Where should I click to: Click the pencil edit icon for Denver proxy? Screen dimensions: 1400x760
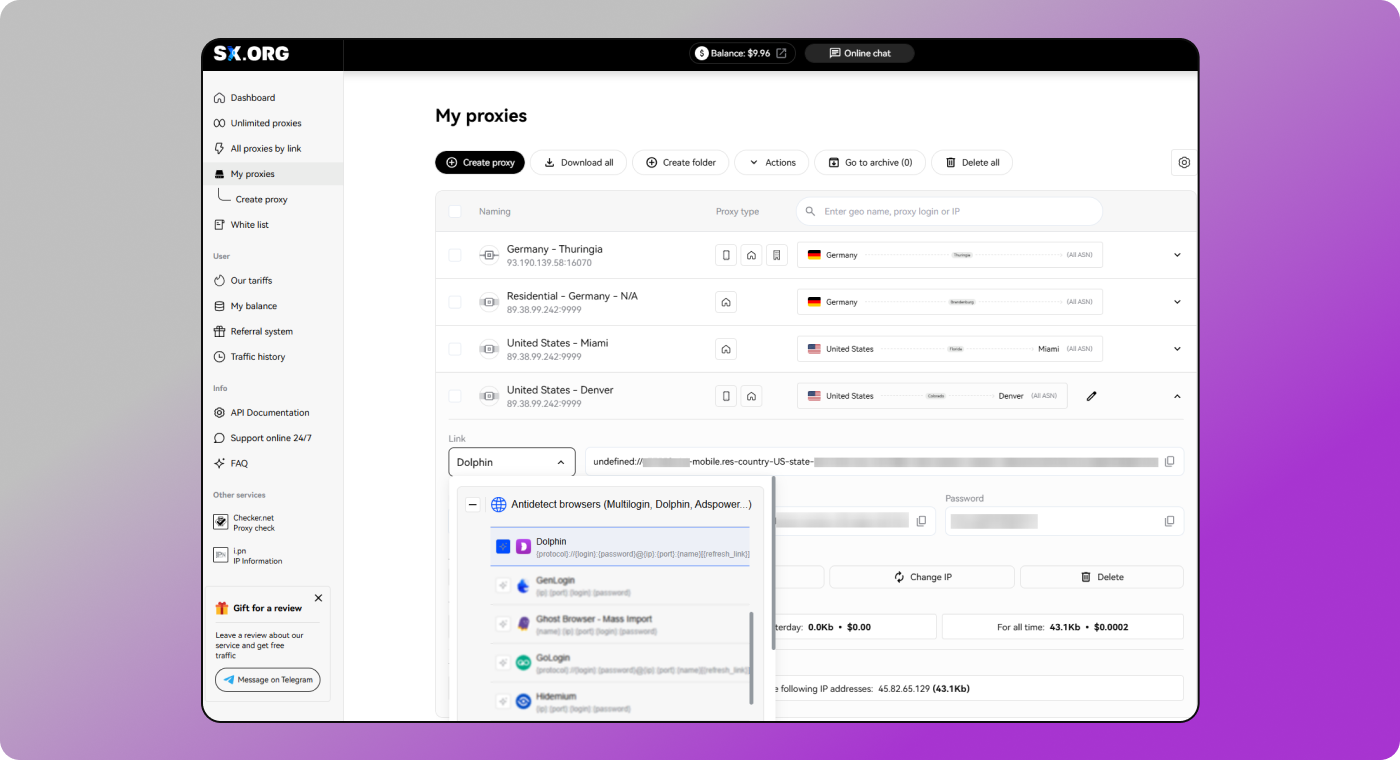(1092, 396)
